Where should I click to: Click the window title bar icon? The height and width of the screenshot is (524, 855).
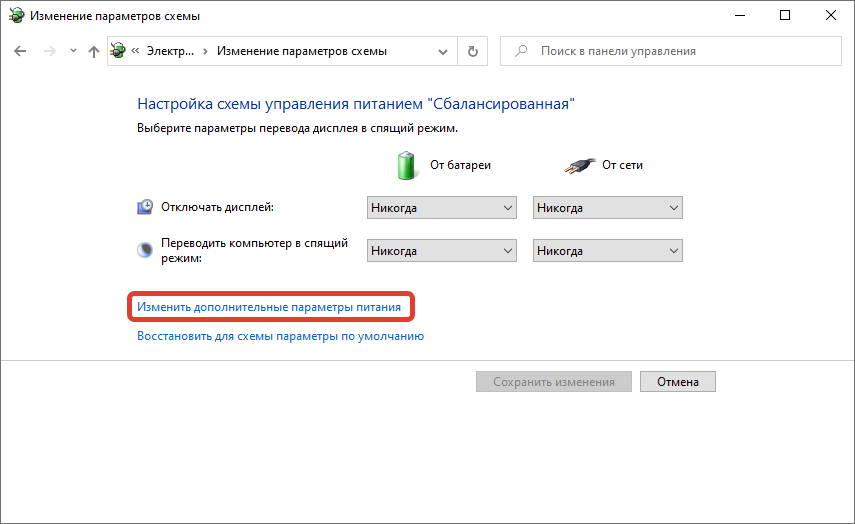tap(16, 16)
